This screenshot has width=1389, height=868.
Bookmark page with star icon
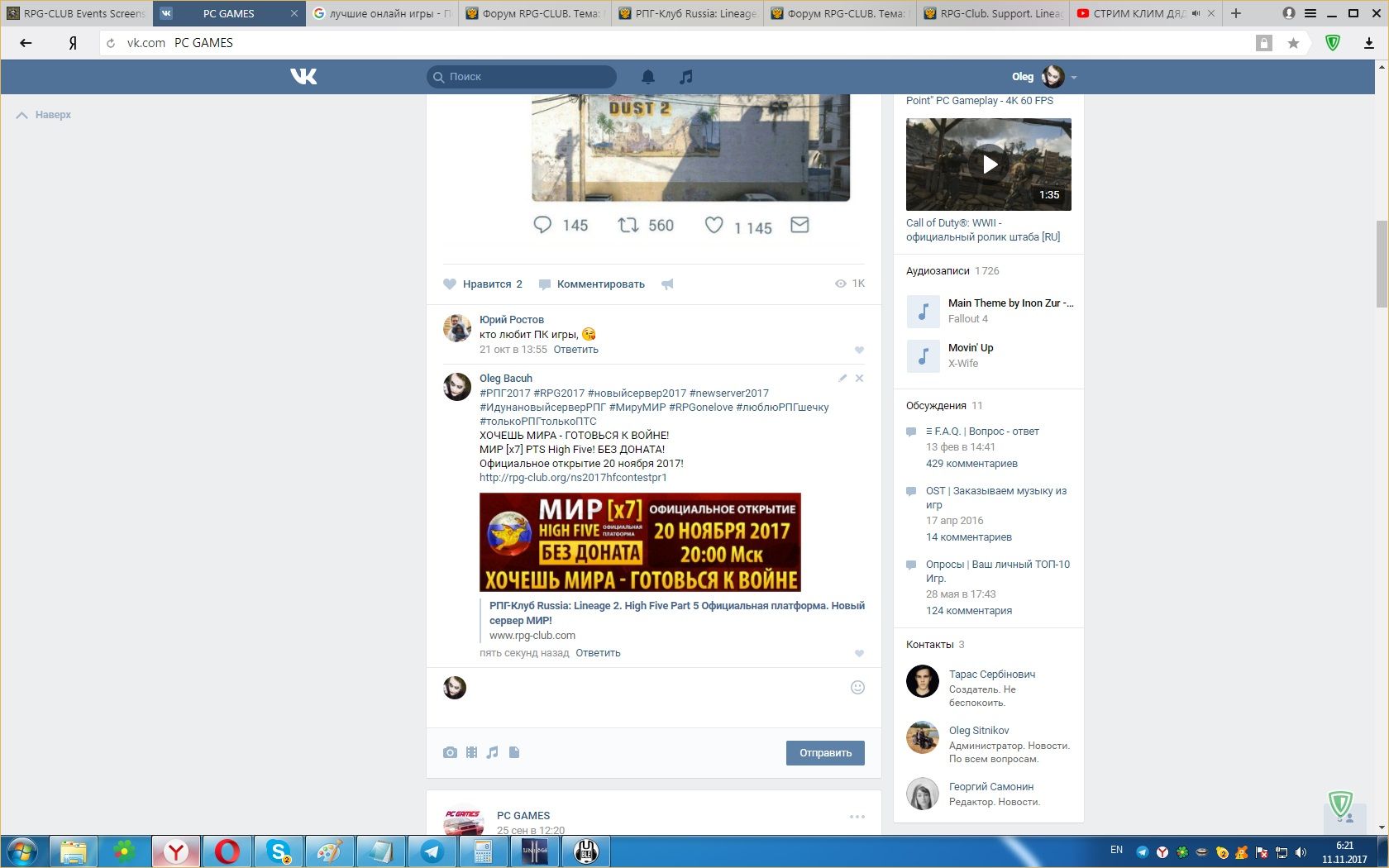[1293, 43]
